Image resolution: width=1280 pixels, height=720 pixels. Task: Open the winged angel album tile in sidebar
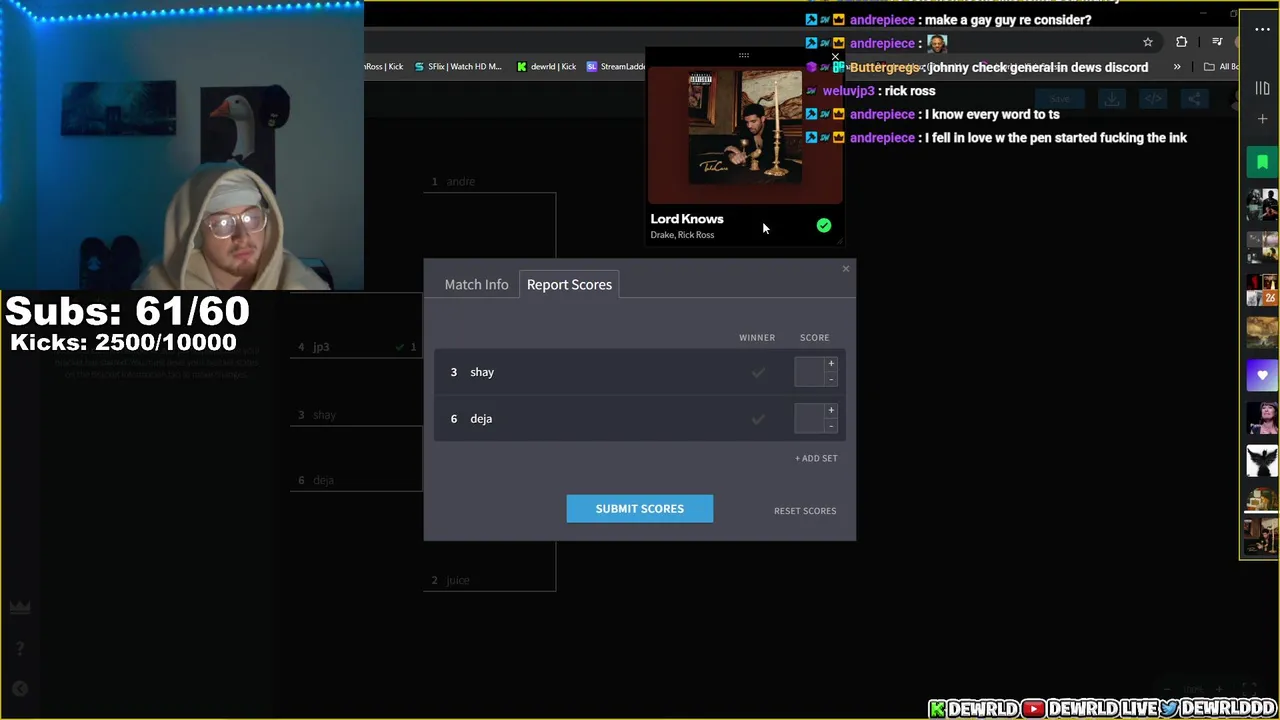coord(1262,461)
